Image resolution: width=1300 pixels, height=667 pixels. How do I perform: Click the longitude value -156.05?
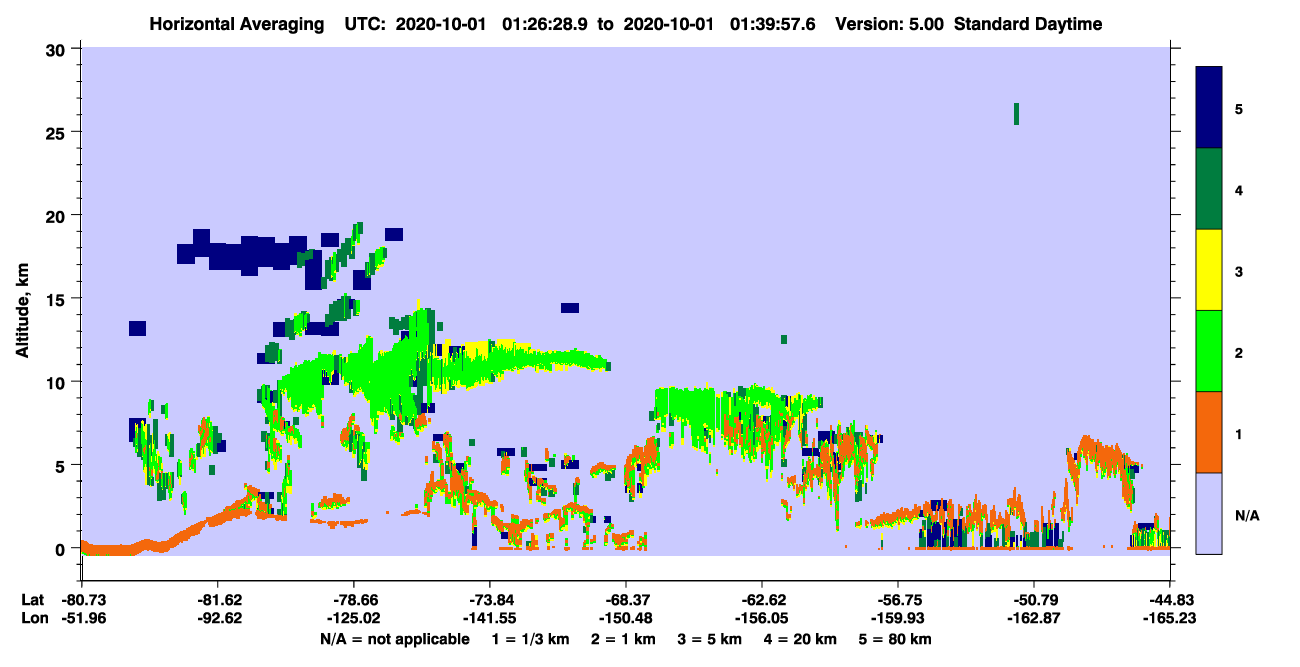pos(761,618)
